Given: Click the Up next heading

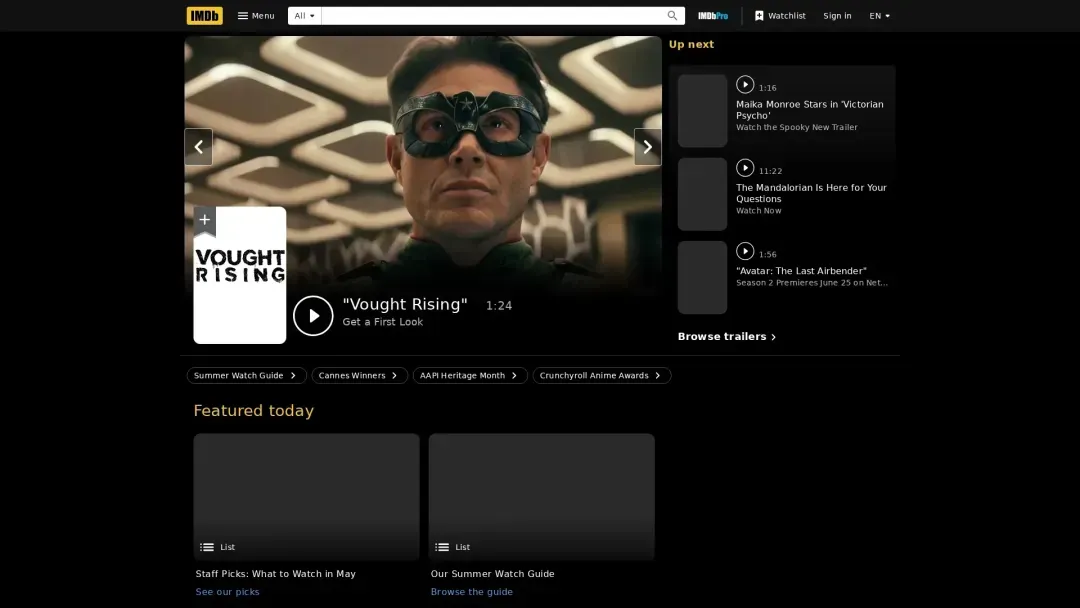Looking at the screenshot, I should (691, 44).
